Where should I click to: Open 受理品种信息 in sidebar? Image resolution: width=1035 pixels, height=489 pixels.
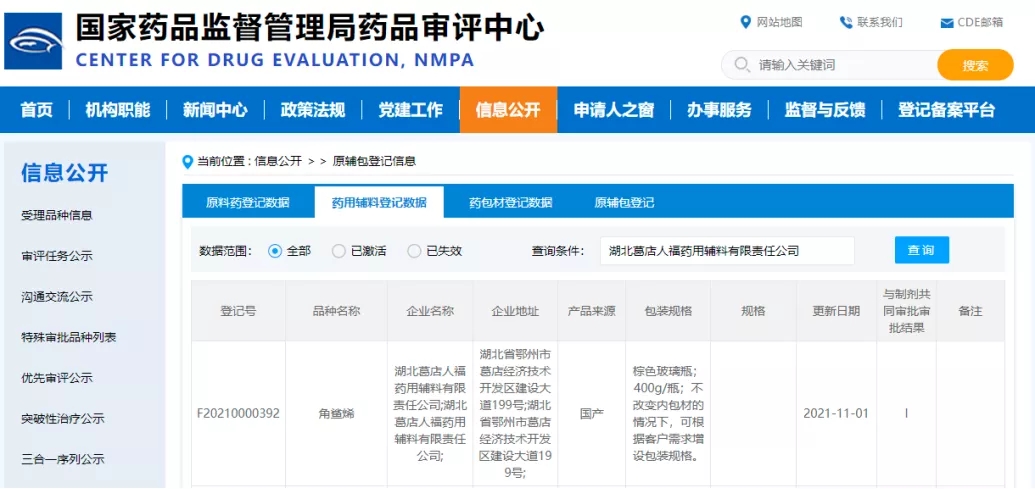coord(57,215)
